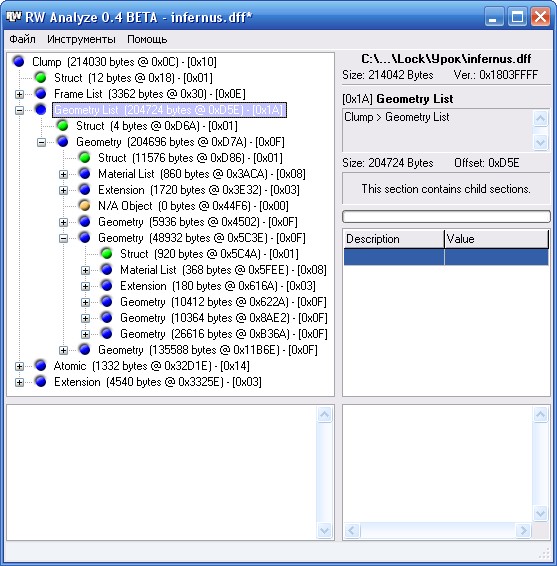Viewport: 557px width, 566px height.
Task: Collapse the Geometry 204696 bytes node
Action: (42, 142)
